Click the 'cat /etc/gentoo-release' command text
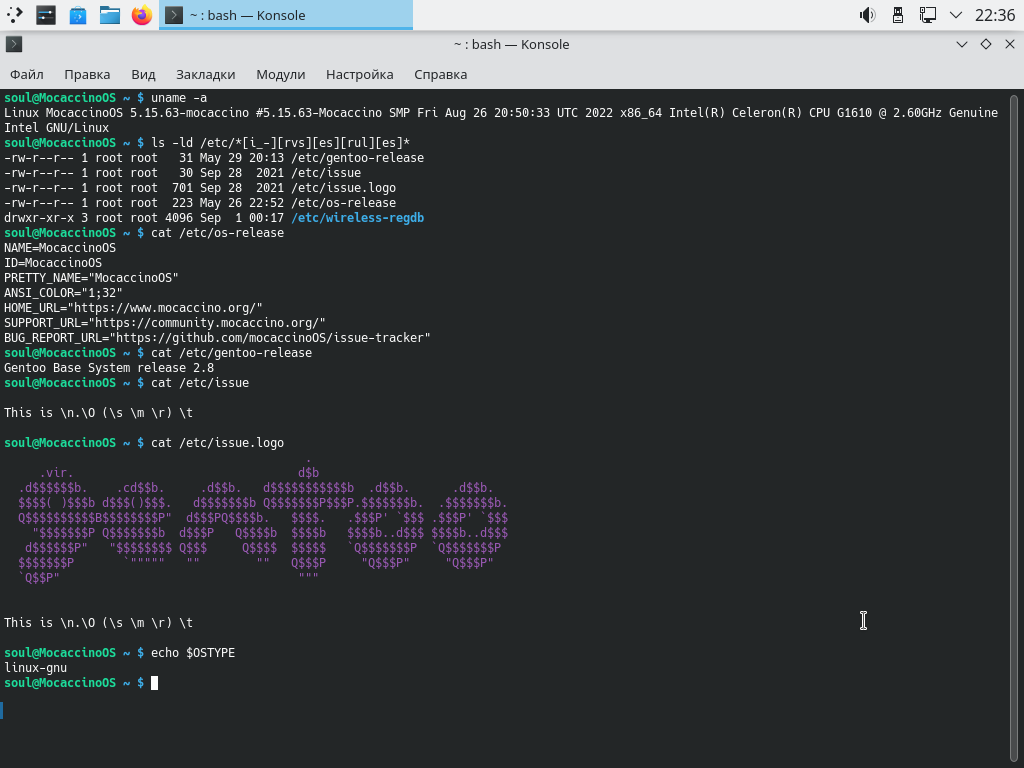The width and height of the screenshot is (1024, 768). coord(231,353)
